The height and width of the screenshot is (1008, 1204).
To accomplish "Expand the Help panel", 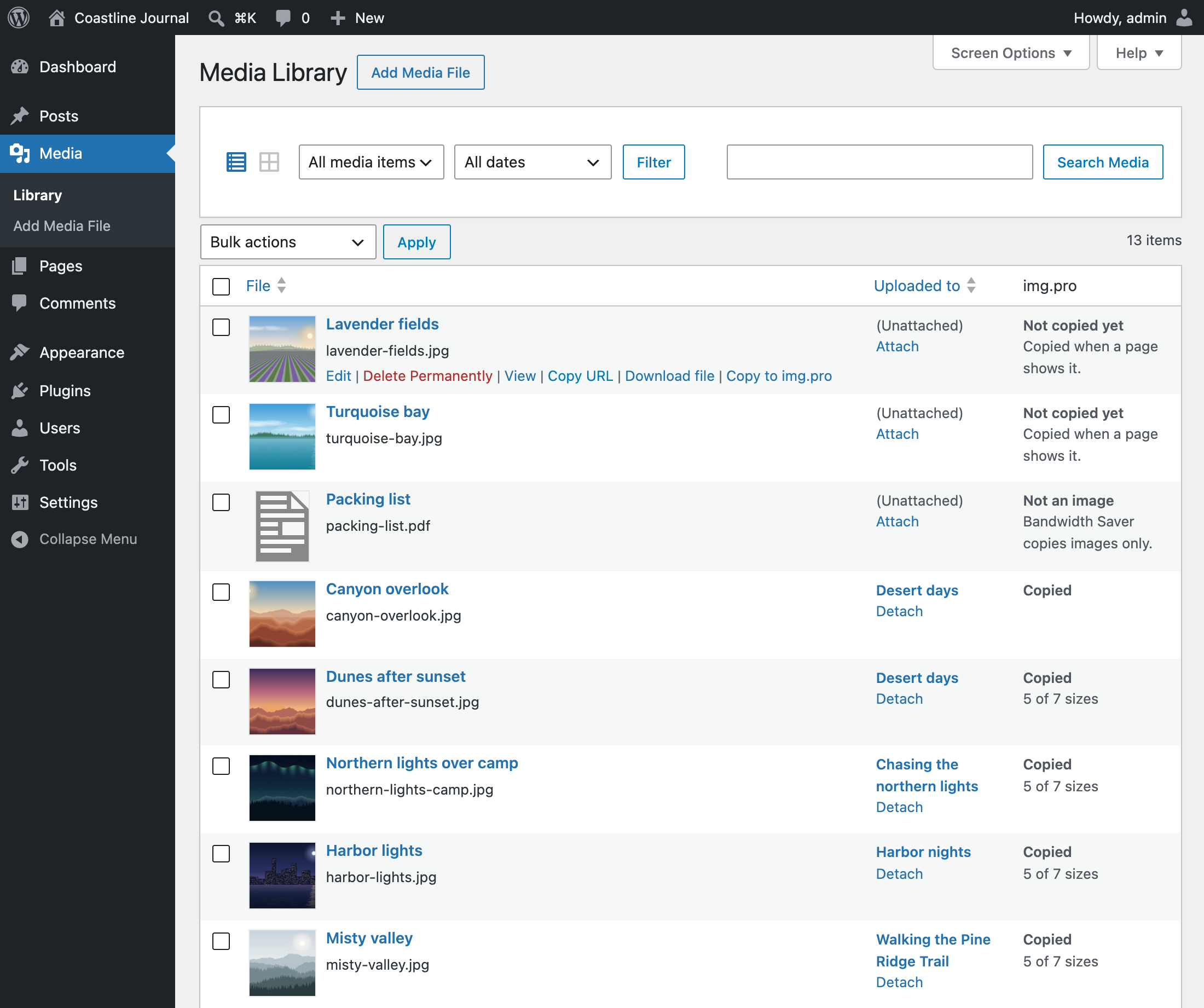I will (1139, 53).
